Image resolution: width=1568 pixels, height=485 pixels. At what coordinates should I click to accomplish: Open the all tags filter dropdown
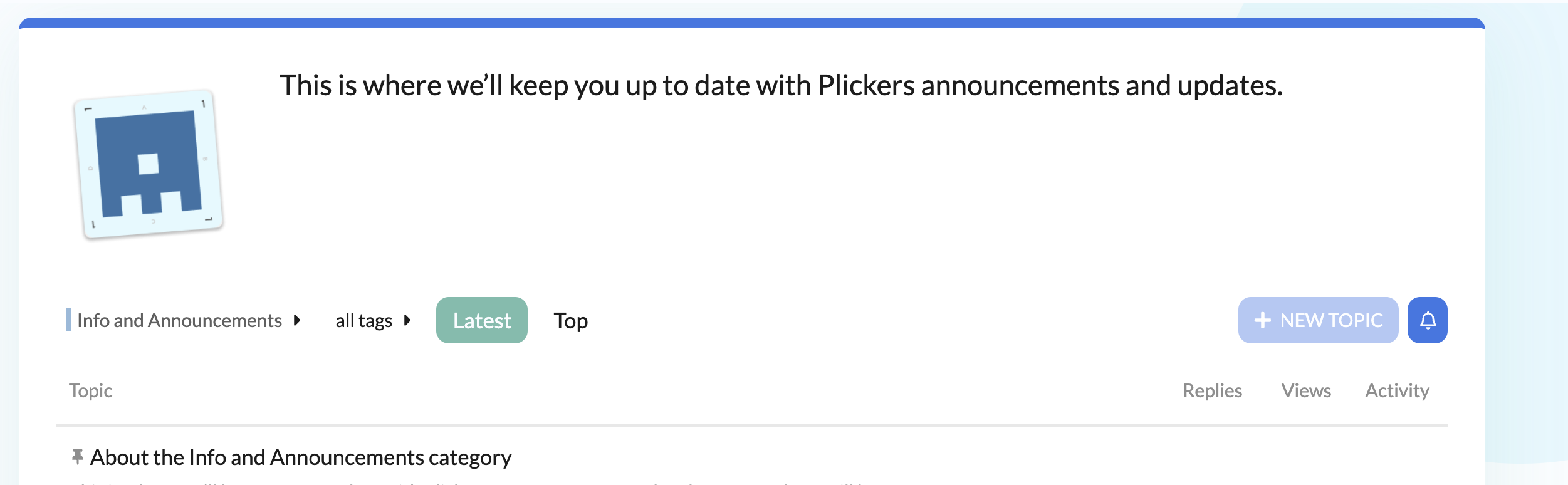click(364, 320)
